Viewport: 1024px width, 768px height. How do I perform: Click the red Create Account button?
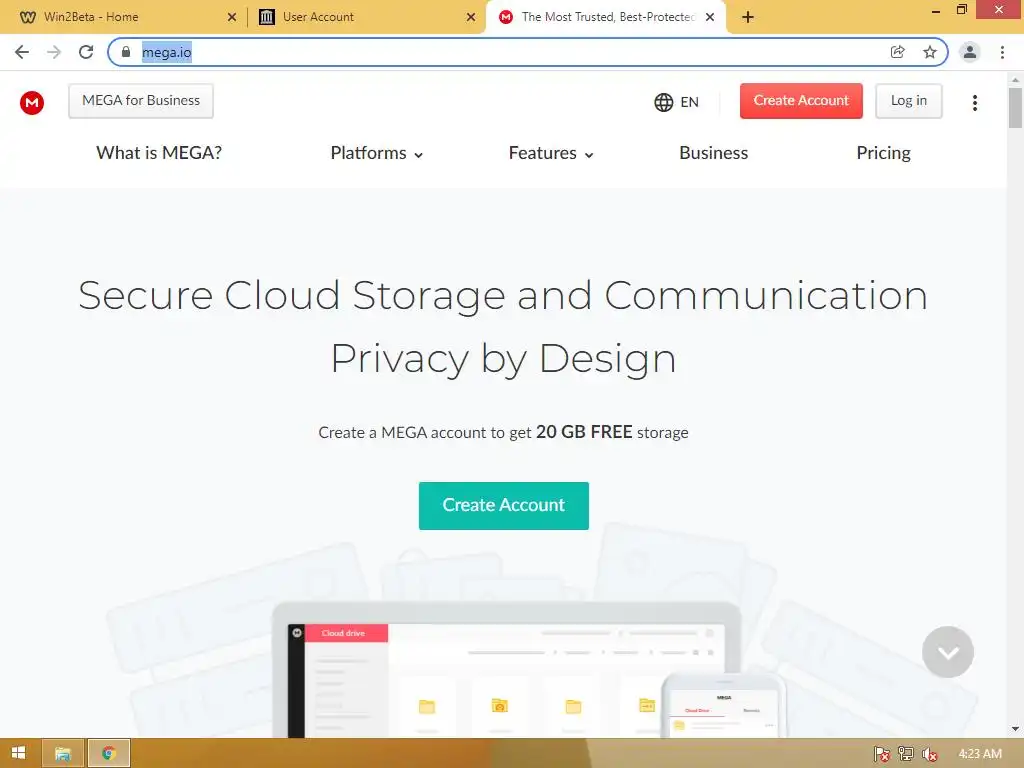click(801, 101)
